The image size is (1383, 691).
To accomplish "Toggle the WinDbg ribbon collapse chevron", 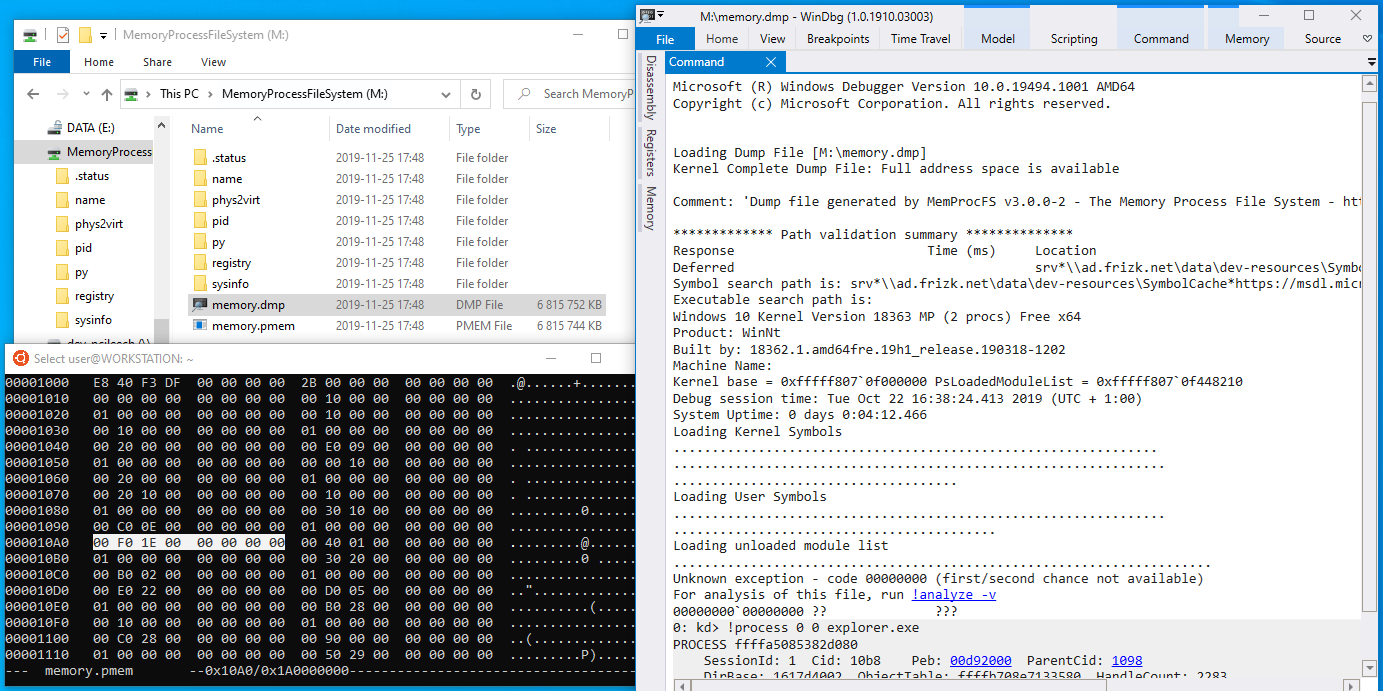I will 1368,39.
